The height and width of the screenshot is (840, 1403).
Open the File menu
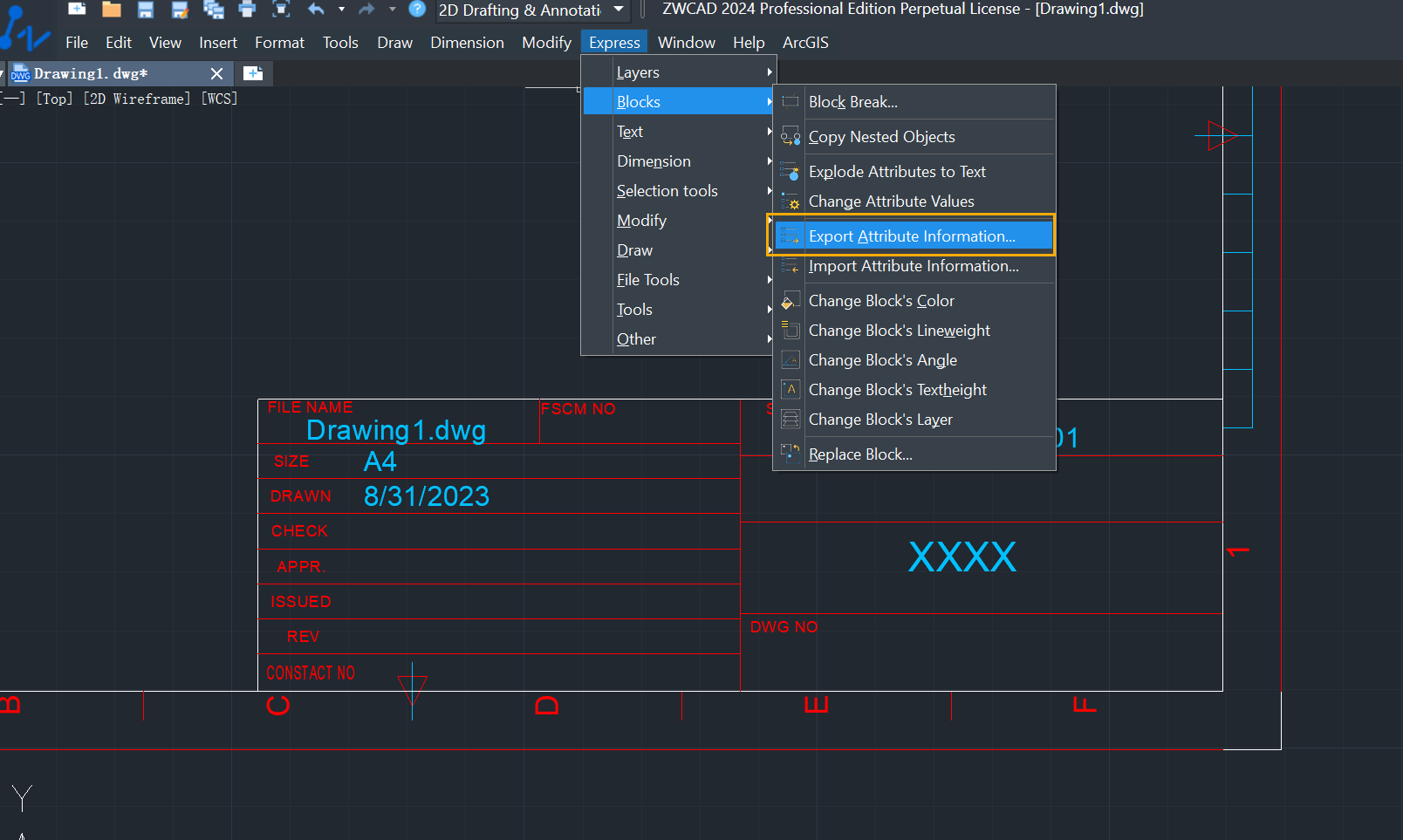[x=77, y=43]
